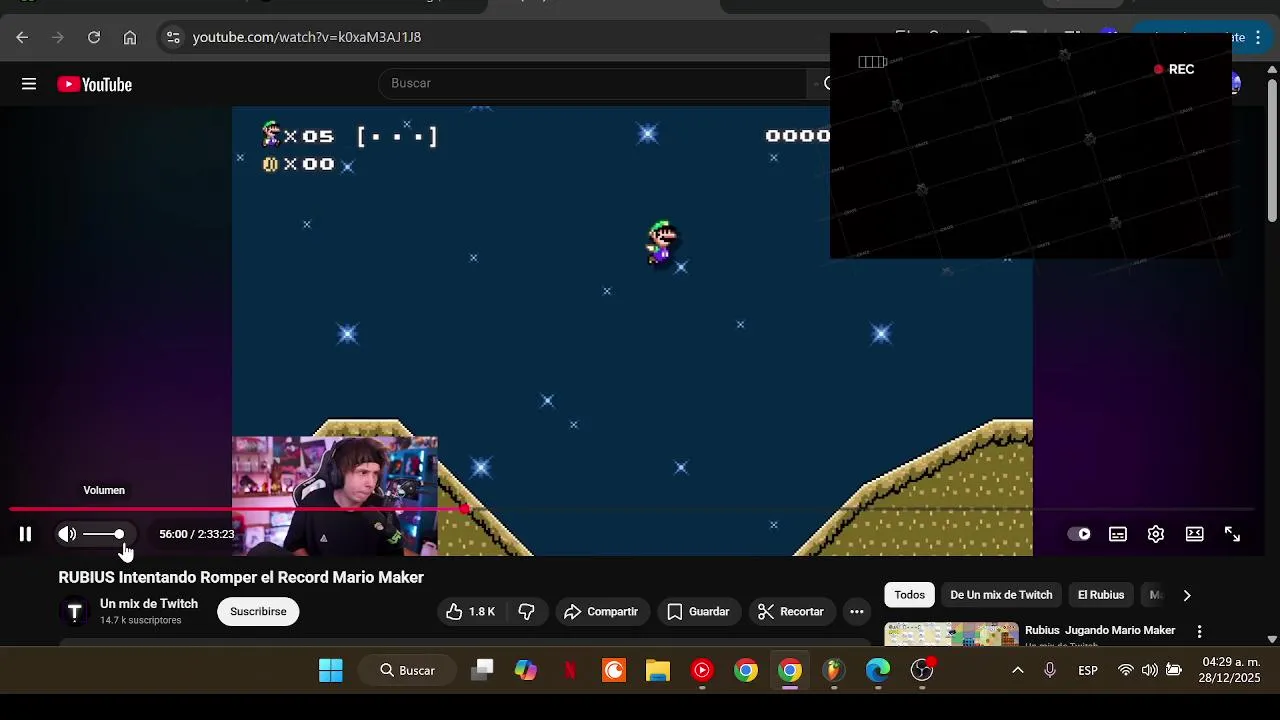Click the video title text
The height and width of the screenshot is (720, 1280).
tap(241, 577)
